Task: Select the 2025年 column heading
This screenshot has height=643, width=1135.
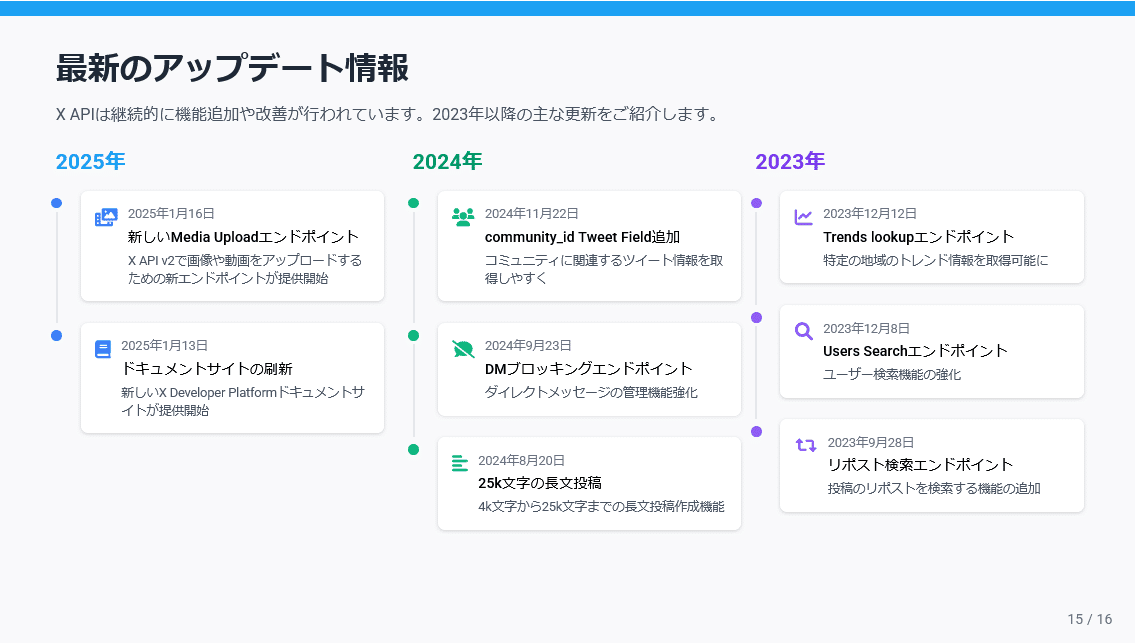Action: 90,161
